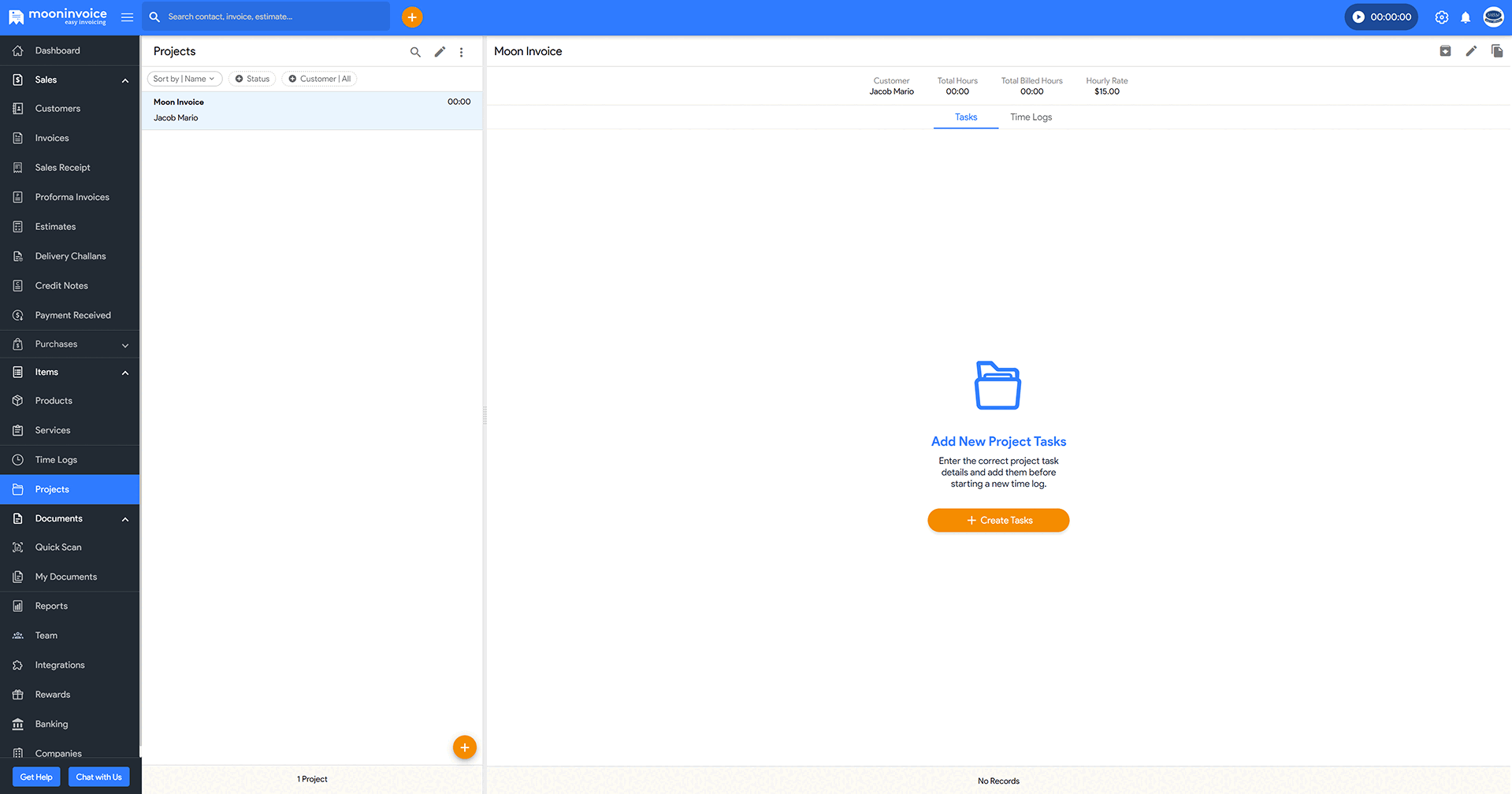1512x794 pixels.
Task: Click the Products sidebar icon
Action: tap(18, 401)
